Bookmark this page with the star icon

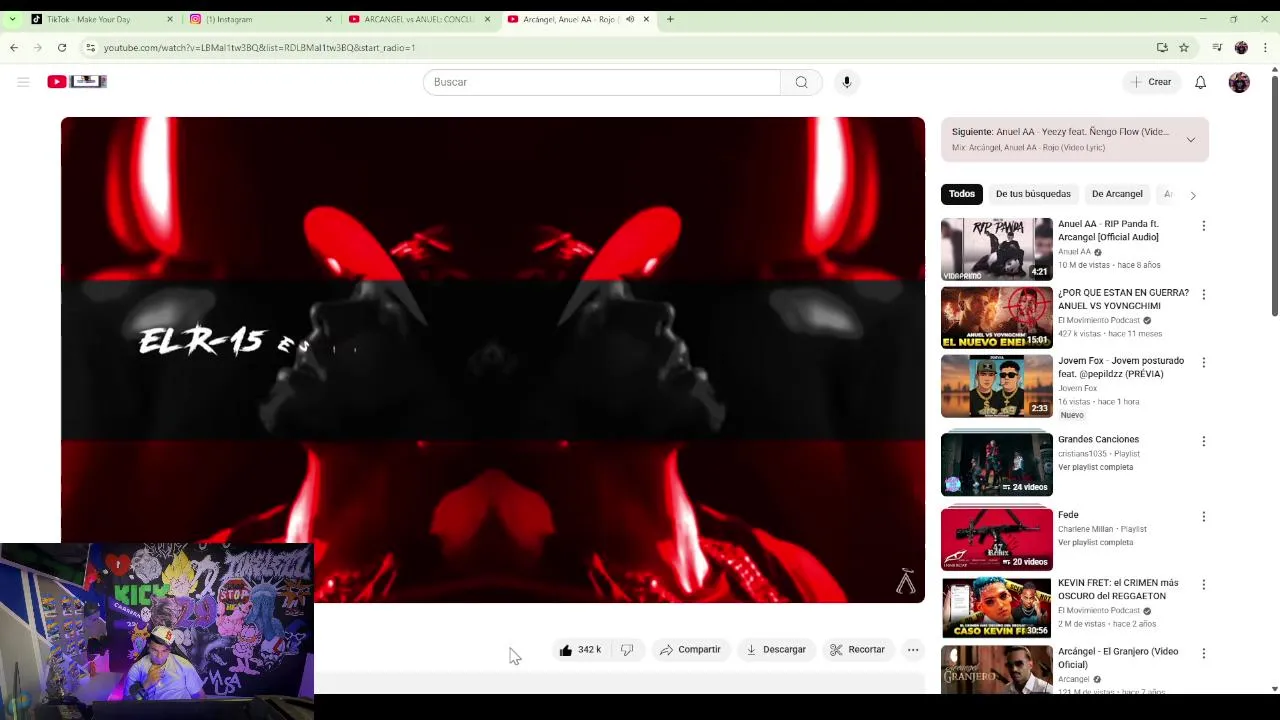[1184, 47]
